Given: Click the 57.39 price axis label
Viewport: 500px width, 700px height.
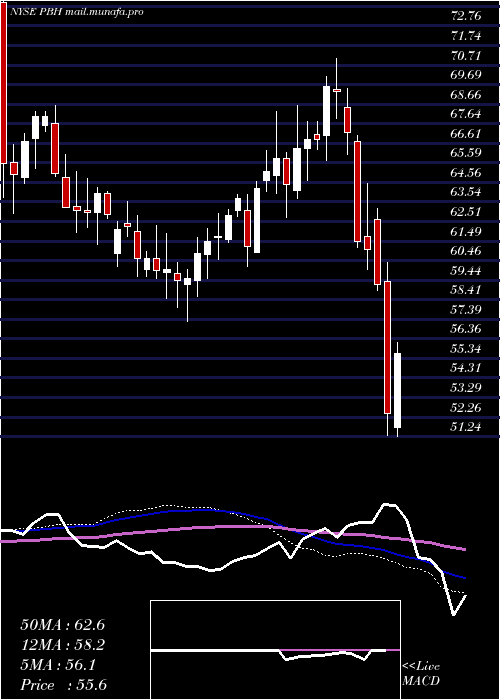Looking at the screenshot, I should [x=466, y=309].
